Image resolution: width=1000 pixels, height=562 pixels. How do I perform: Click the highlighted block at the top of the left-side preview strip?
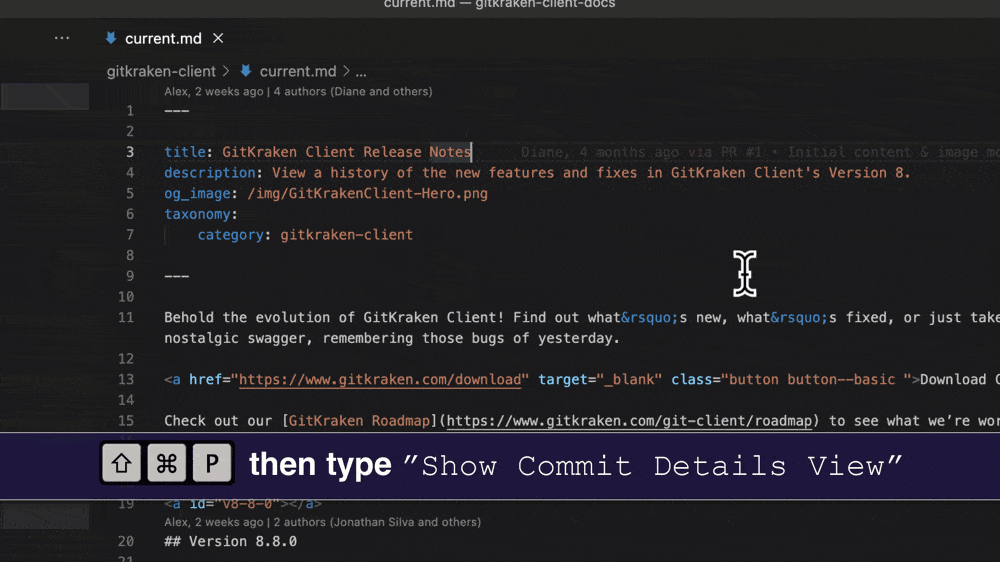click(45, 96)
